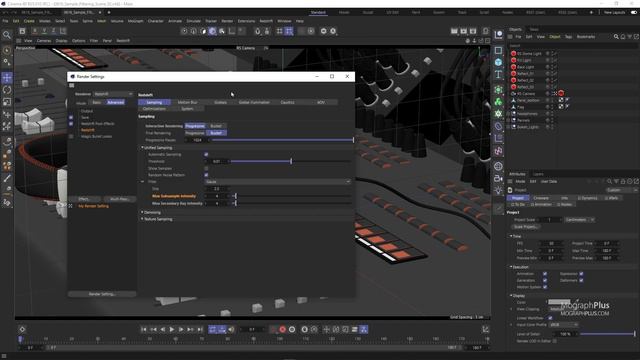Open the green MoGraph Cloner icon
Screen dimensions: 640x360
(x=498, y=102)
